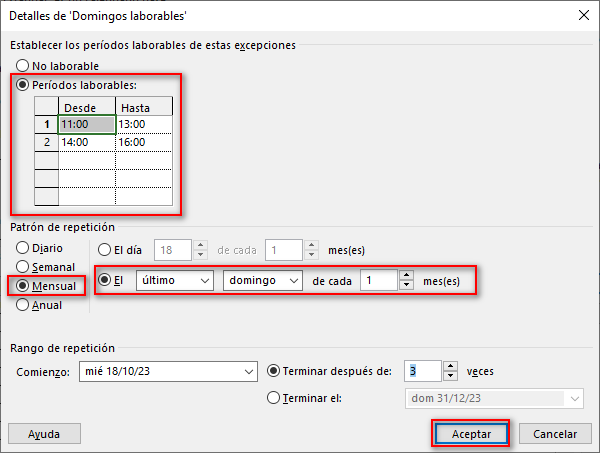This screenshot has width=600, height=453.
Task: Select the 'No laborable' radio option
Action: [23, 66]
